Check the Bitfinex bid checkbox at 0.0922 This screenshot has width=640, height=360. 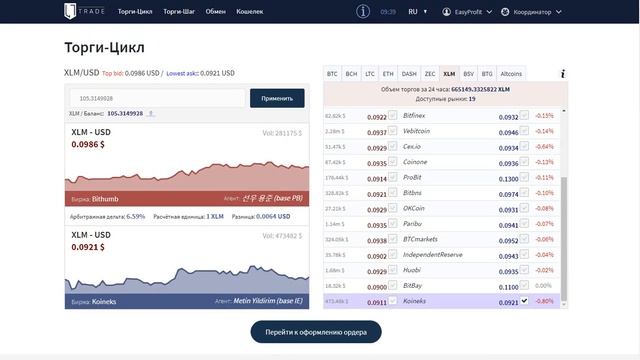[x=392, y=115]
